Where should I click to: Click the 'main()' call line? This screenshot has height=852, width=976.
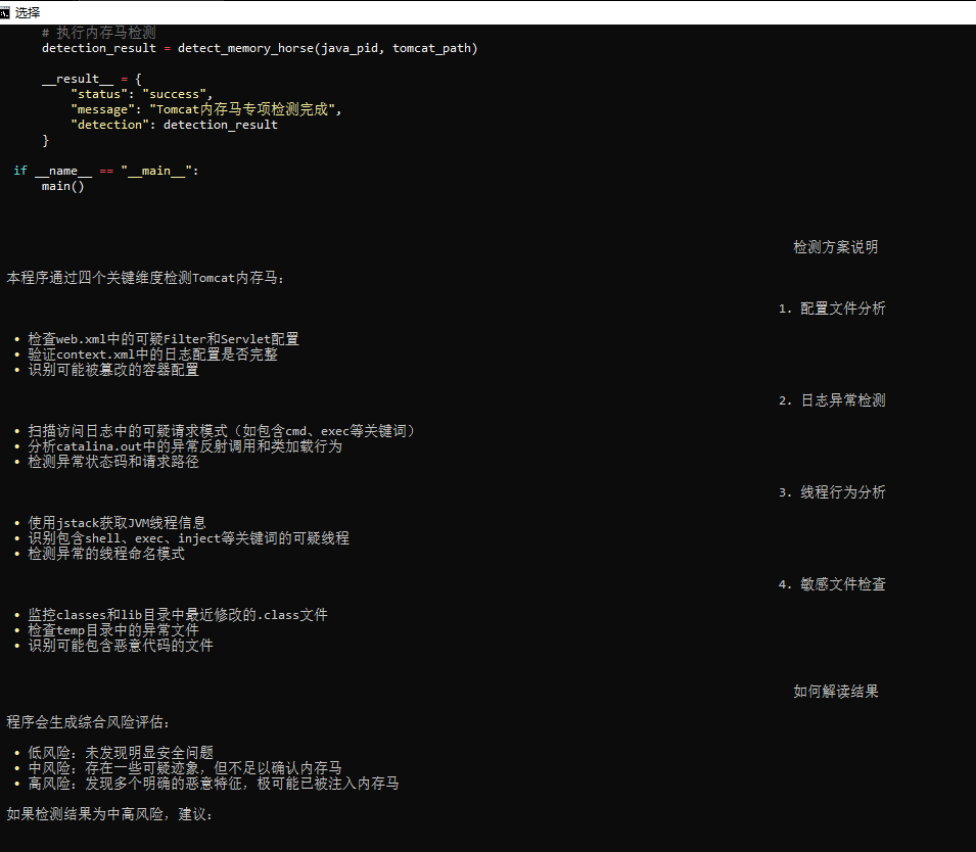63,186
